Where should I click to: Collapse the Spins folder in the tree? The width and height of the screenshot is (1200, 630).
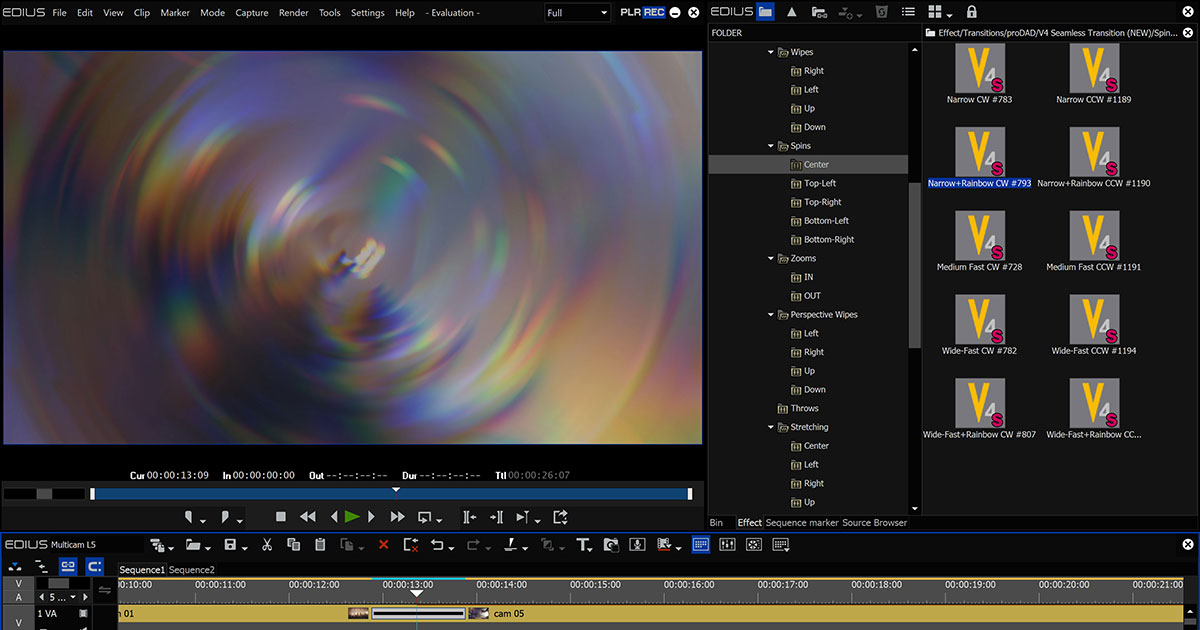771,146
